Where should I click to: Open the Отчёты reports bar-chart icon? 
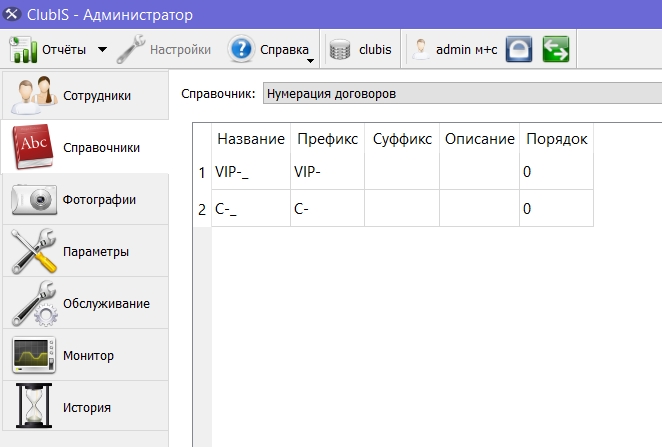(x=23, y=49)
